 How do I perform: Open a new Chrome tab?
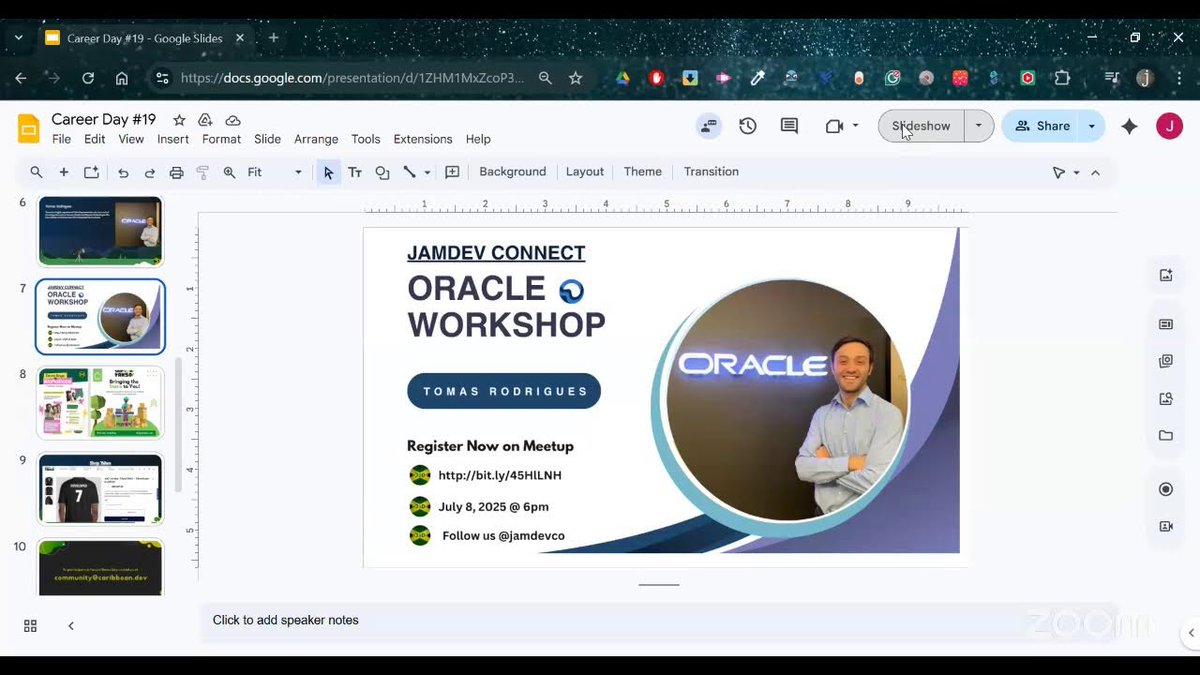point(273,38)
